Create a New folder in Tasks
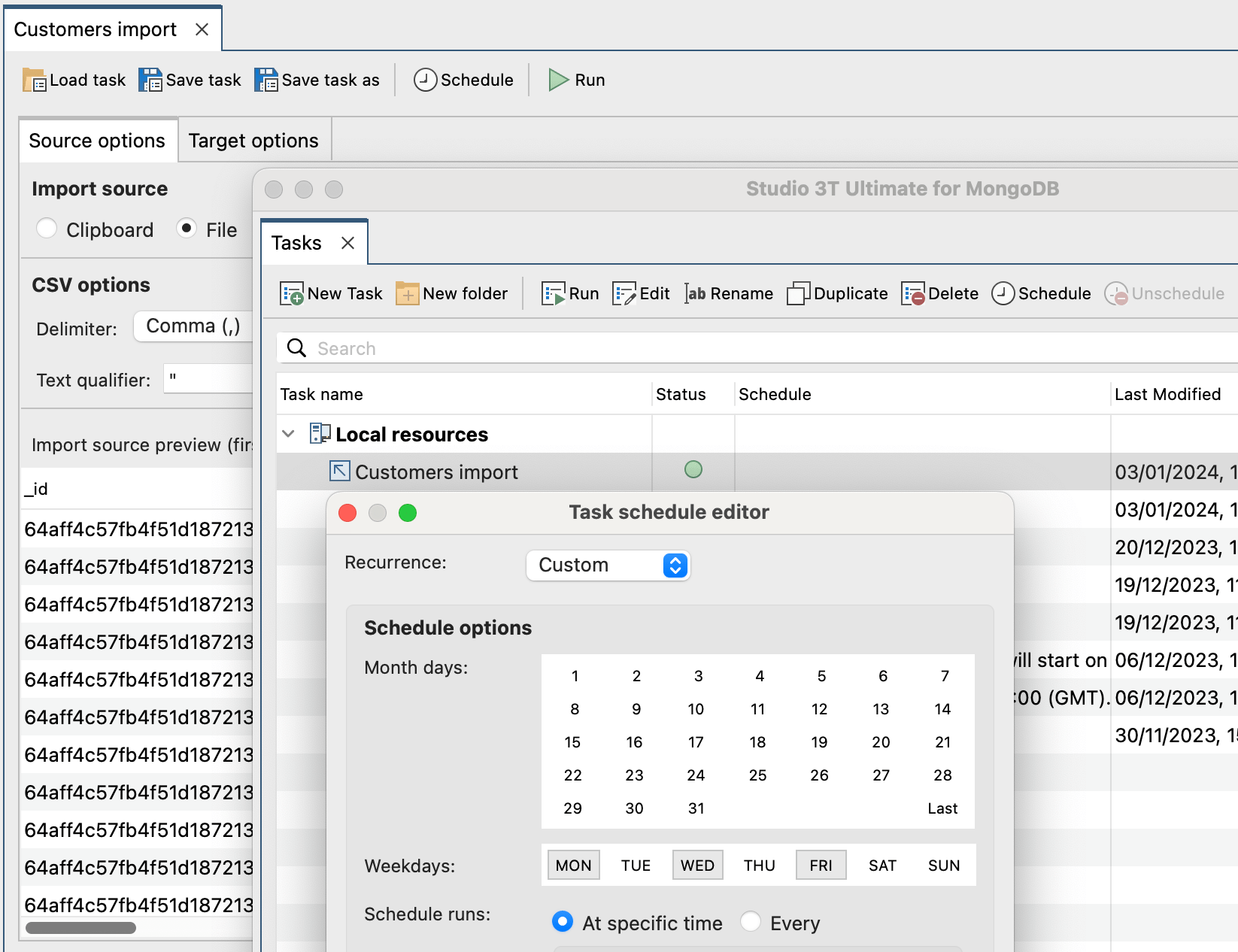 coord(451,293)
